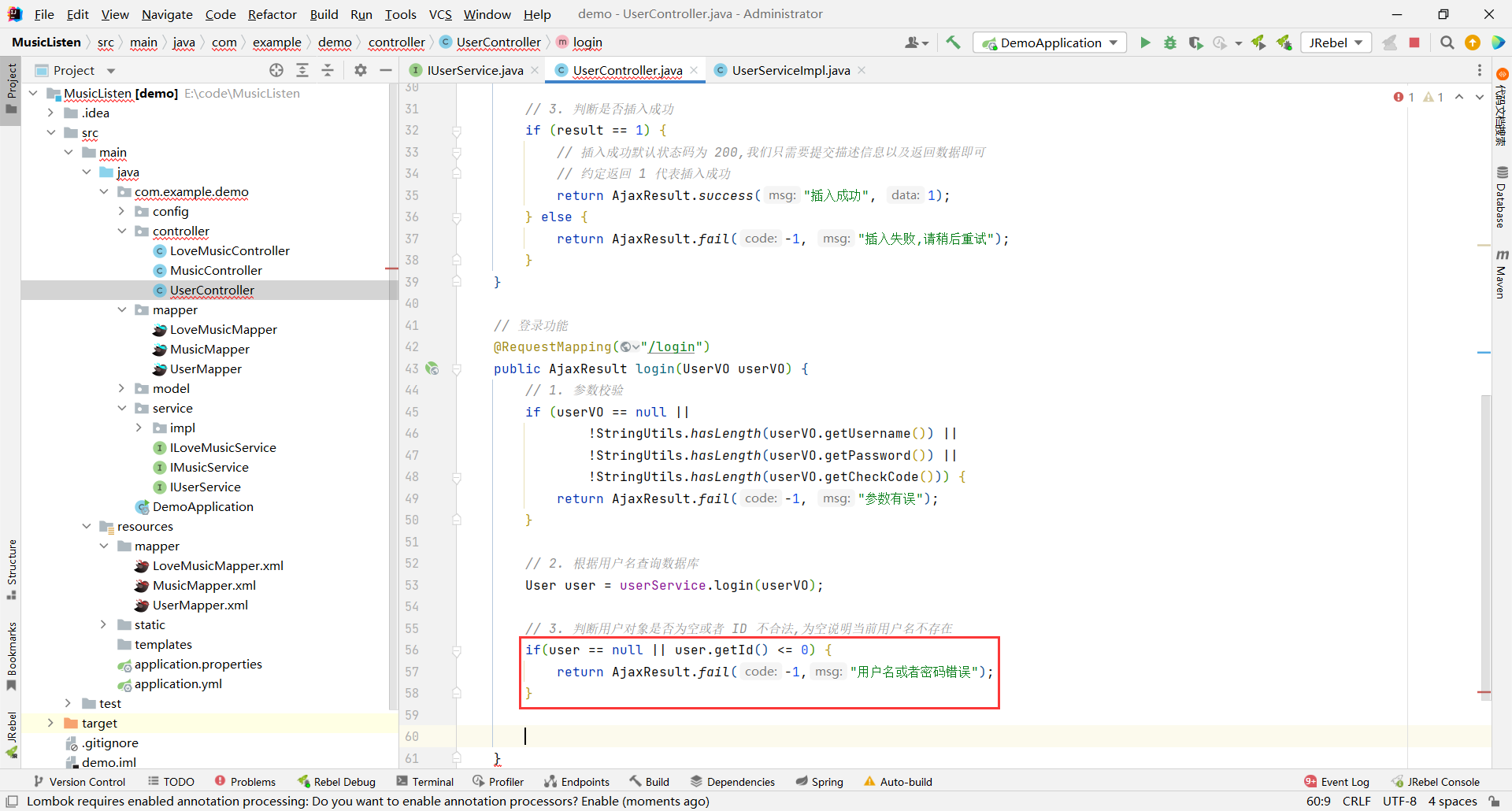Click the Select Opened File target icon
The image size is (1512, 811).
pos(276,70)
